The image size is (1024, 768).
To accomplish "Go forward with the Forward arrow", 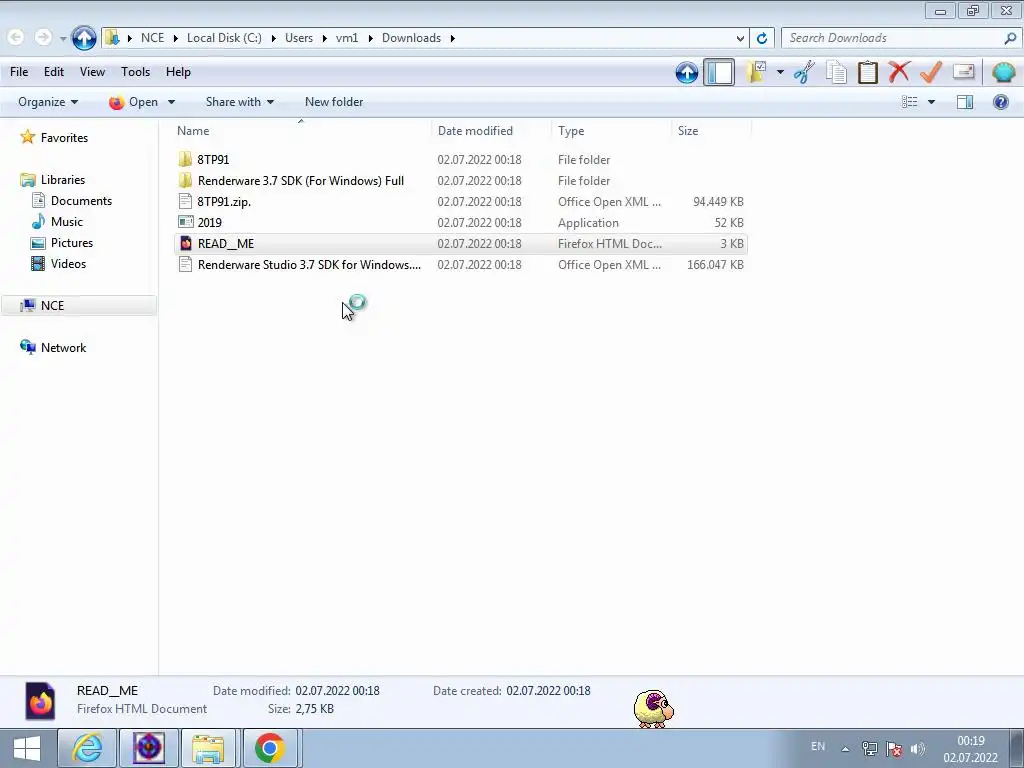I will pyautogui.click(x=43, y=37).
